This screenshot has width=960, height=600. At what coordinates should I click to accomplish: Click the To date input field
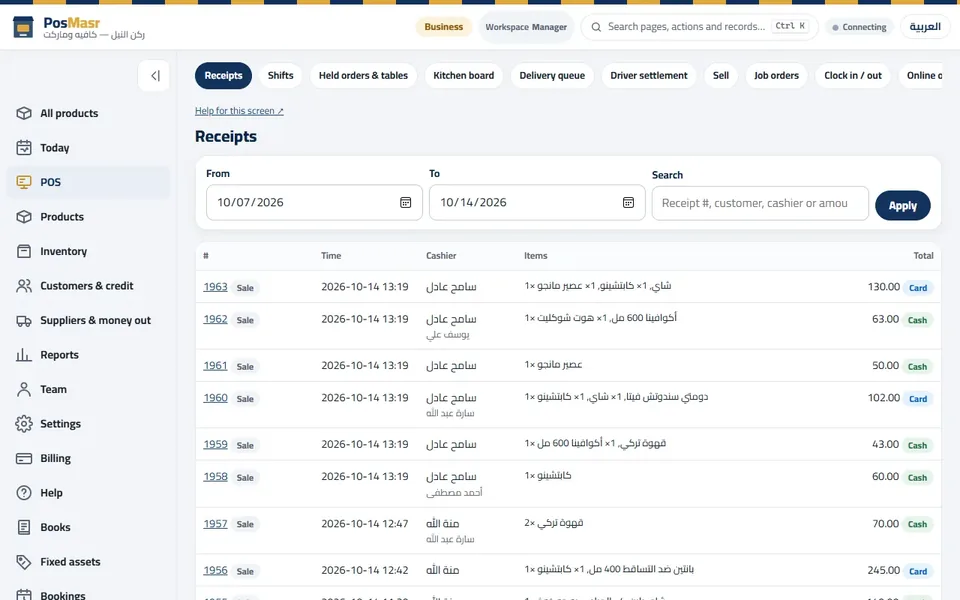[537, 203]
